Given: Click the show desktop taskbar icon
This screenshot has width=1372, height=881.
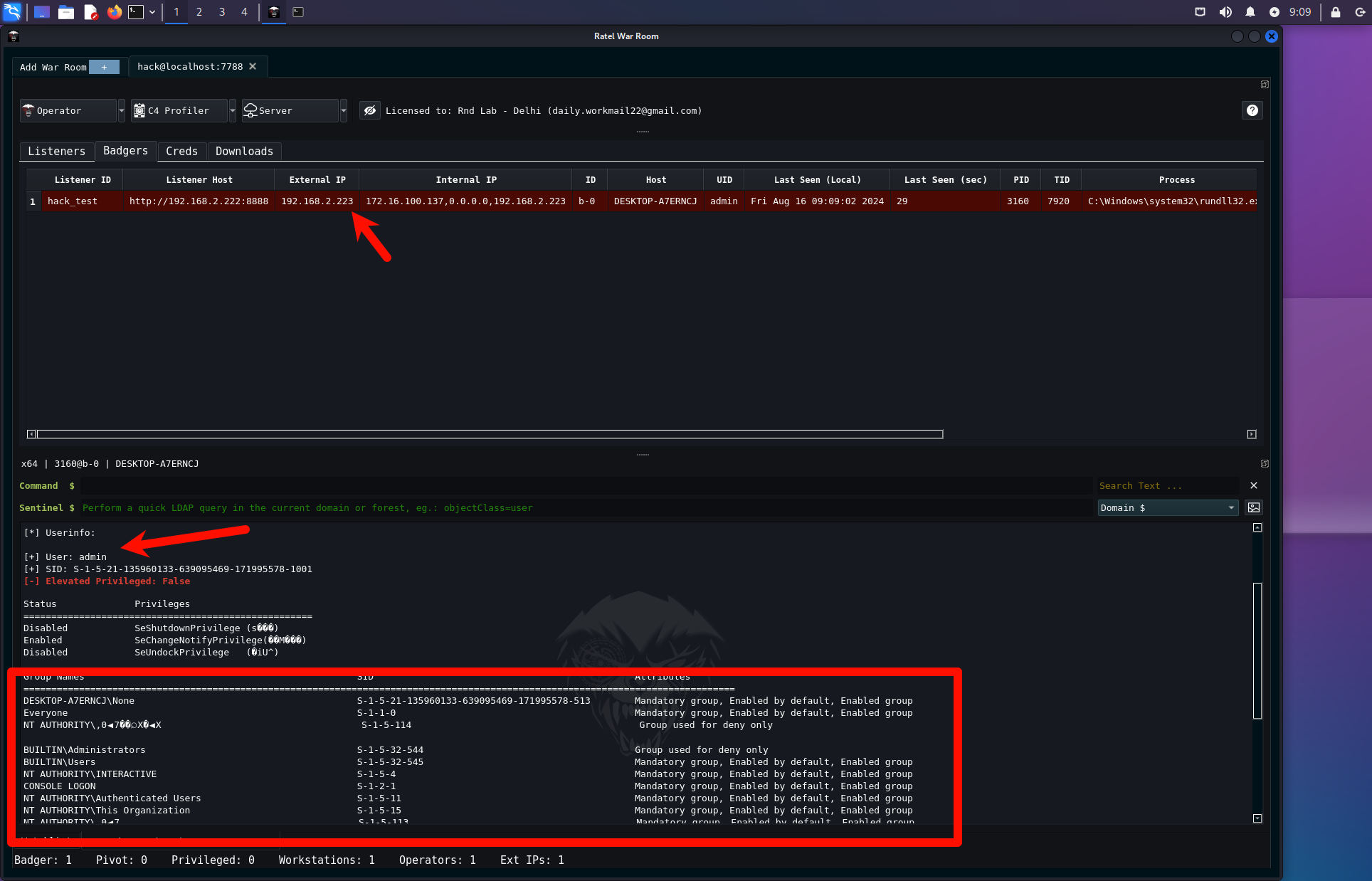Looking at the screenshot, I should click(42, 12).
